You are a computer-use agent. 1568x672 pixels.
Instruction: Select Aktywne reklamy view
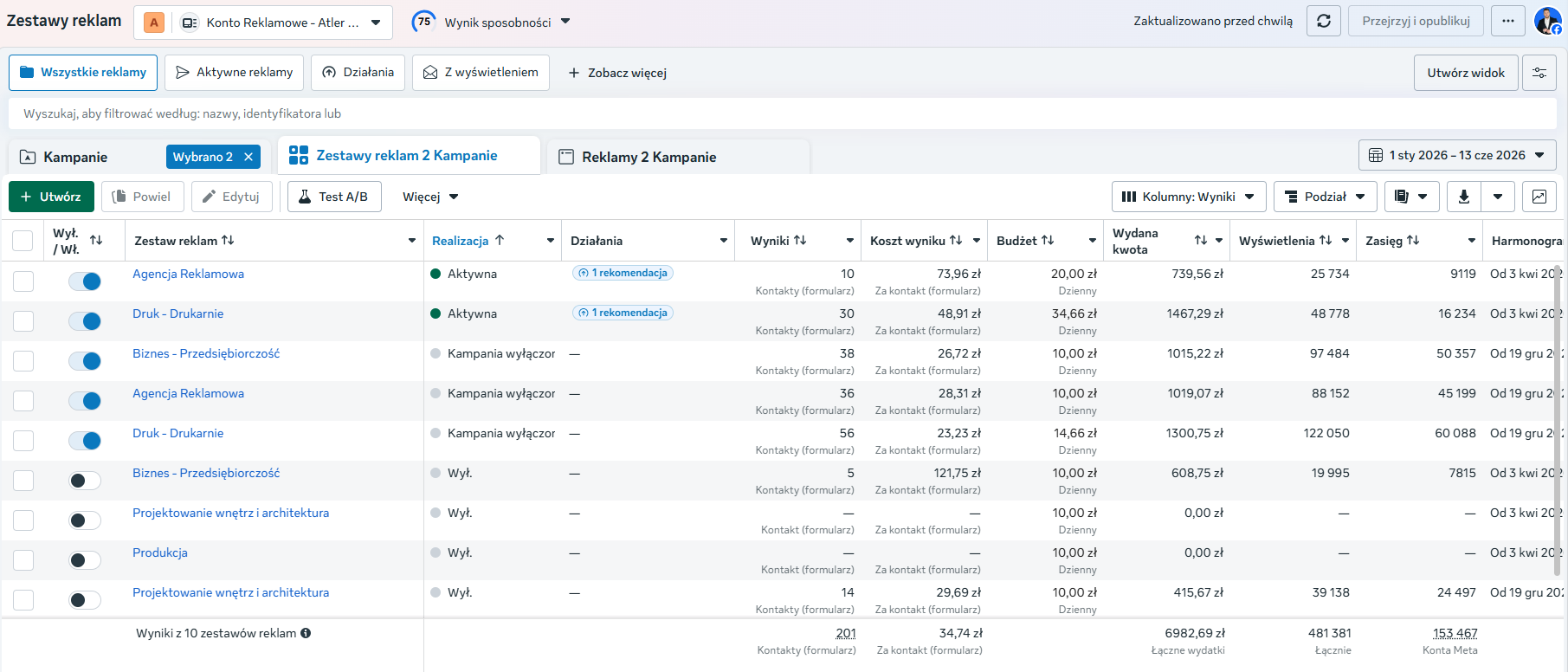click(234, 73)
